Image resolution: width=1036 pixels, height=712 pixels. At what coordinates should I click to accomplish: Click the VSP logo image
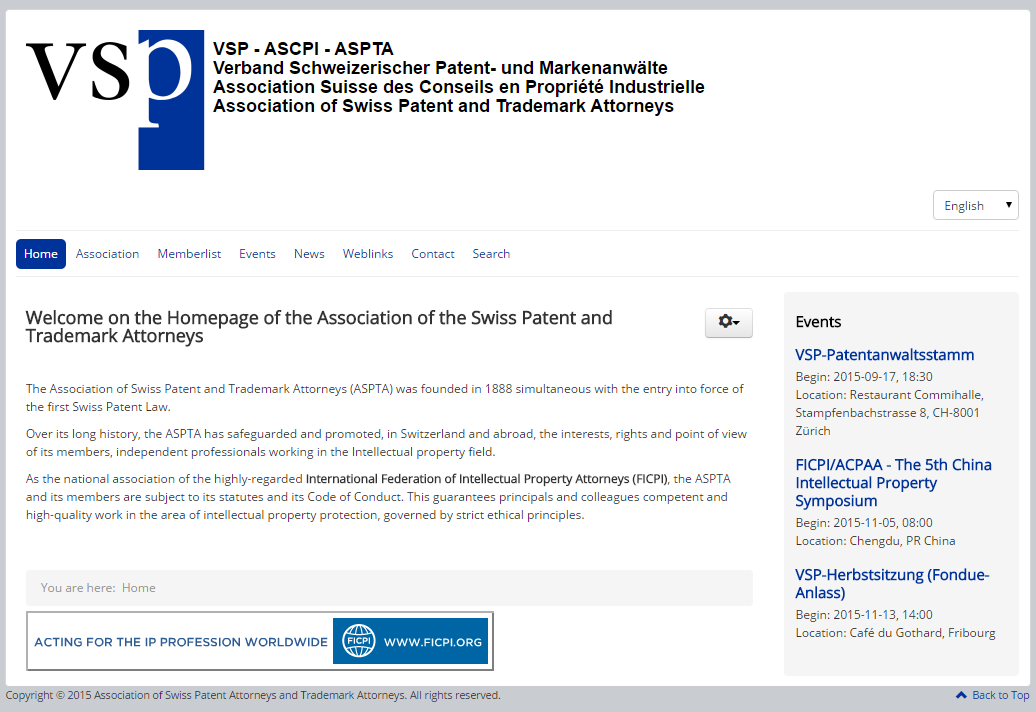(114, 99)
